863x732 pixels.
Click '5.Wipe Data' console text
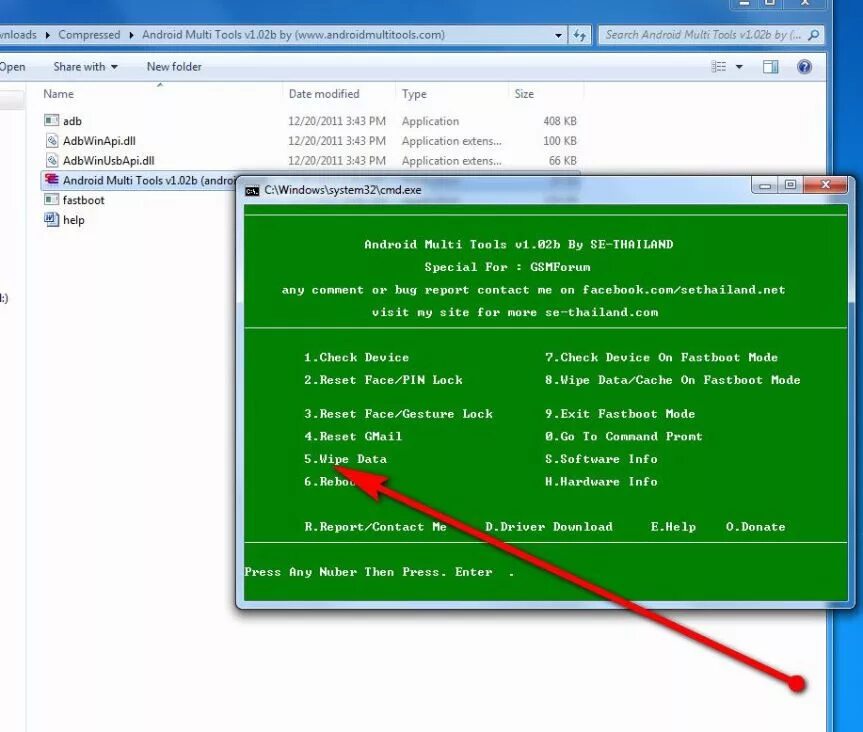point(345,459)
